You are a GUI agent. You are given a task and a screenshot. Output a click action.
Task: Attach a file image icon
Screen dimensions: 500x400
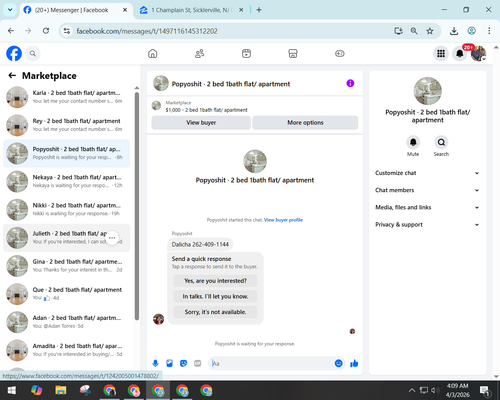[x=169, y=363]
